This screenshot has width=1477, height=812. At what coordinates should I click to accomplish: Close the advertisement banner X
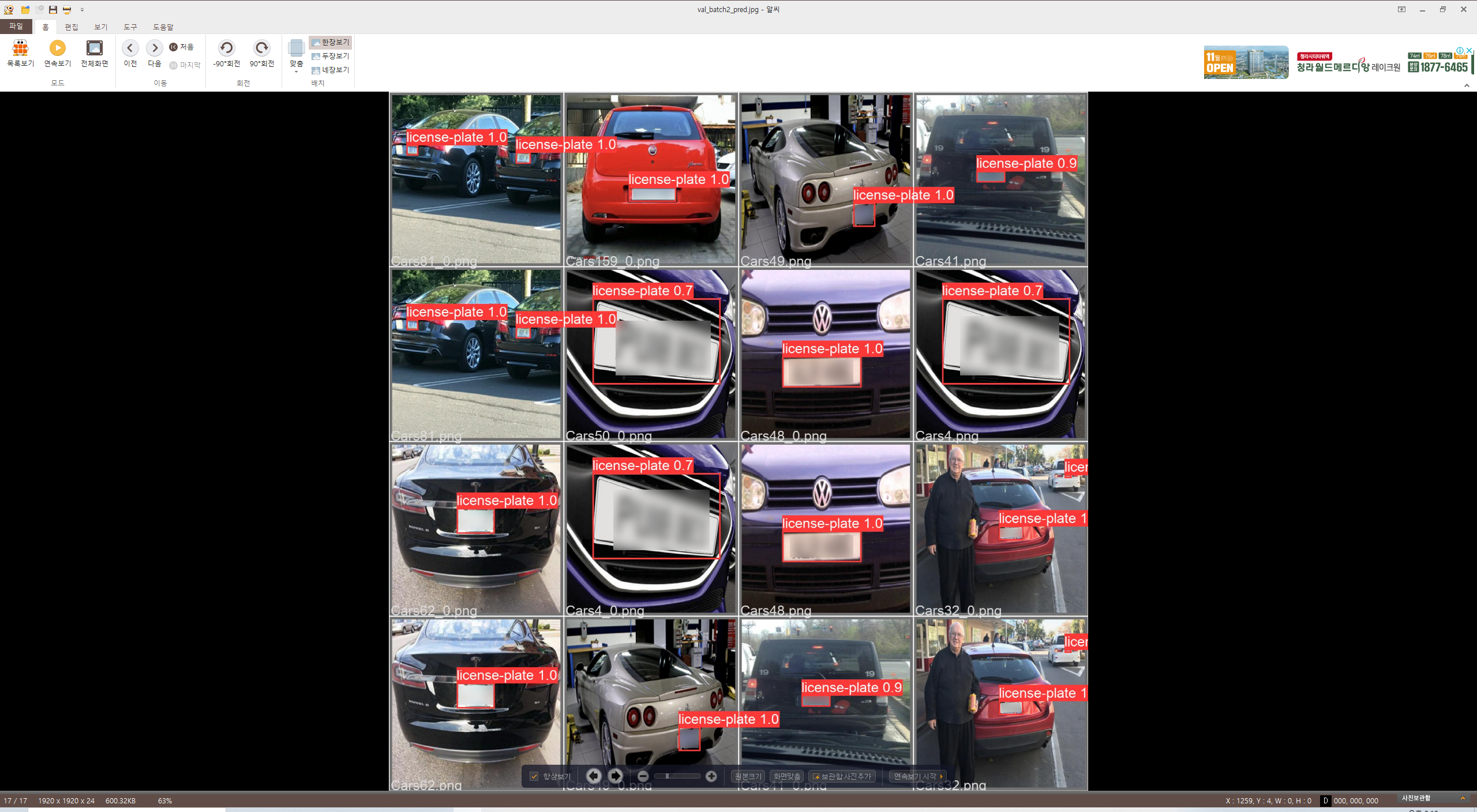tap(1469, 51)
